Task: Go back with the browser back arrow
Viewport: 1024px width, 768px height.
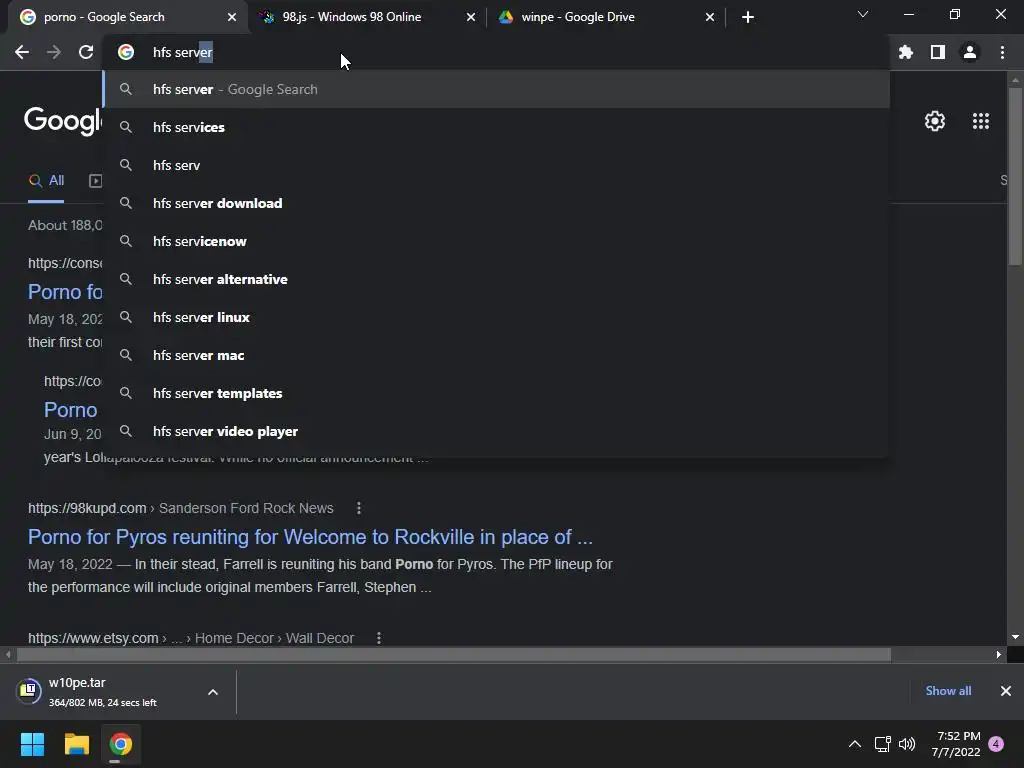Action: click(22, 52)
